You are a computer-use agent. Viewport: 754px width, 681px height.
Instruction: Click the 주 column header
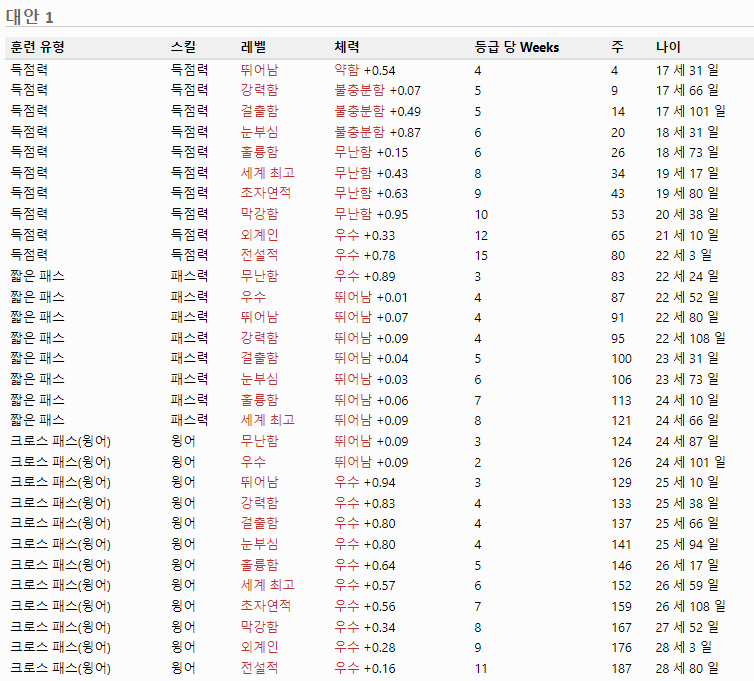coord(617,47)
